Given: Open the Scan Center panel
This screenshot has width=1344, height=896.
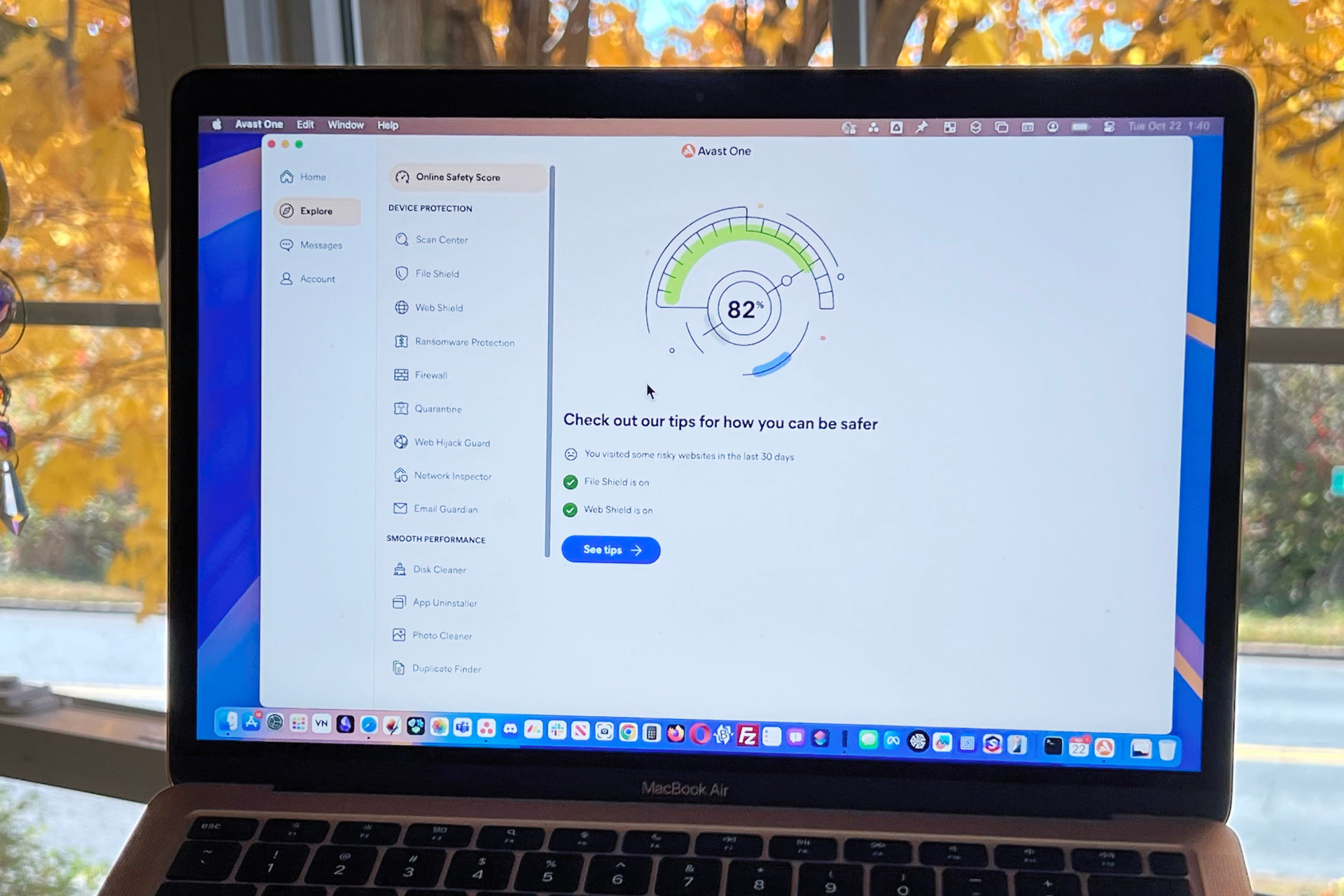Looking at the screenshot, I should tap(440, 239).
